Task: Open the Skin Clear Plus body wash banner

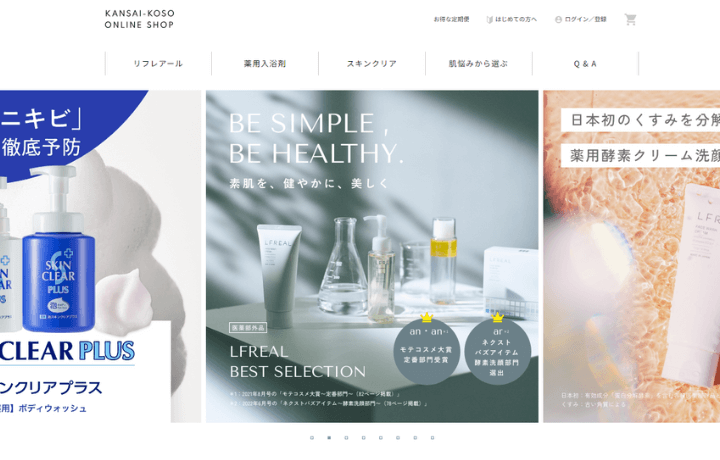Action: pyautogui.click(x=100, y=256)
